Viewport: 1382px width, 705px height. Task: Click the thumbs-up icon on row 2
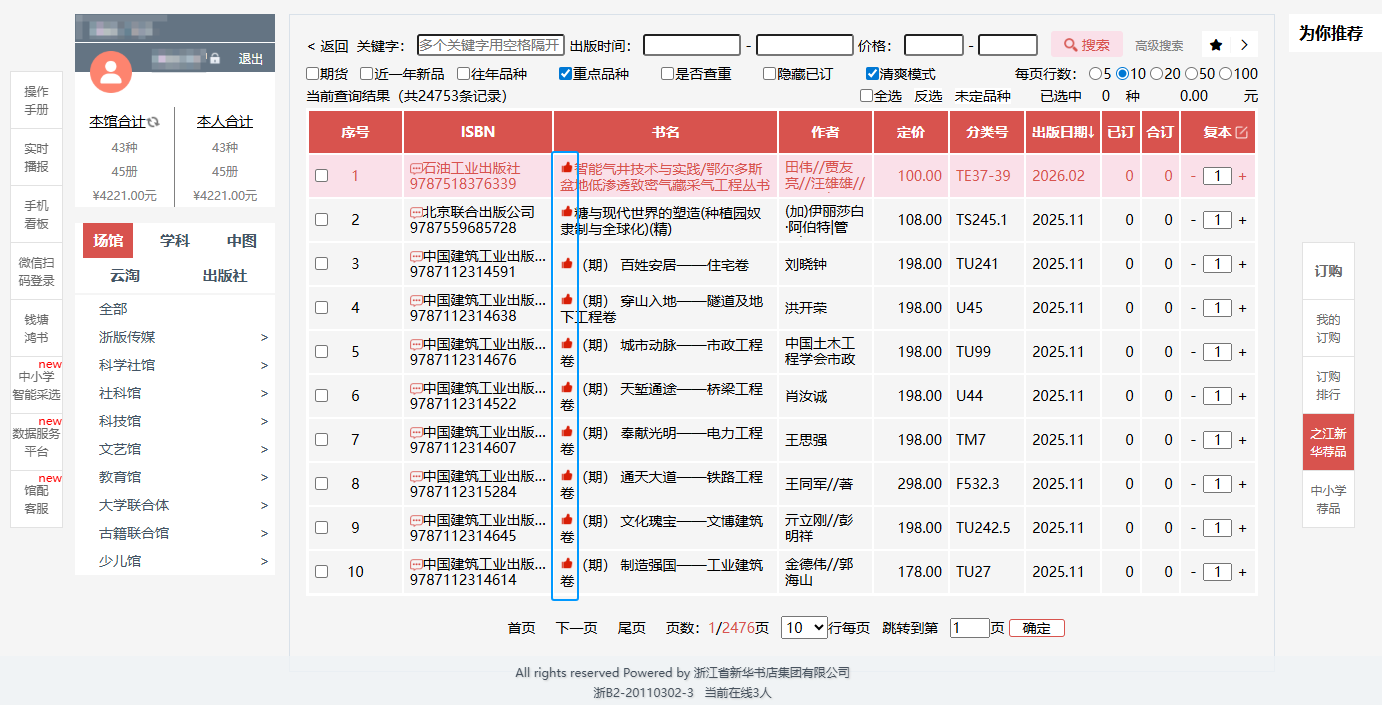[x=567, y=212]
